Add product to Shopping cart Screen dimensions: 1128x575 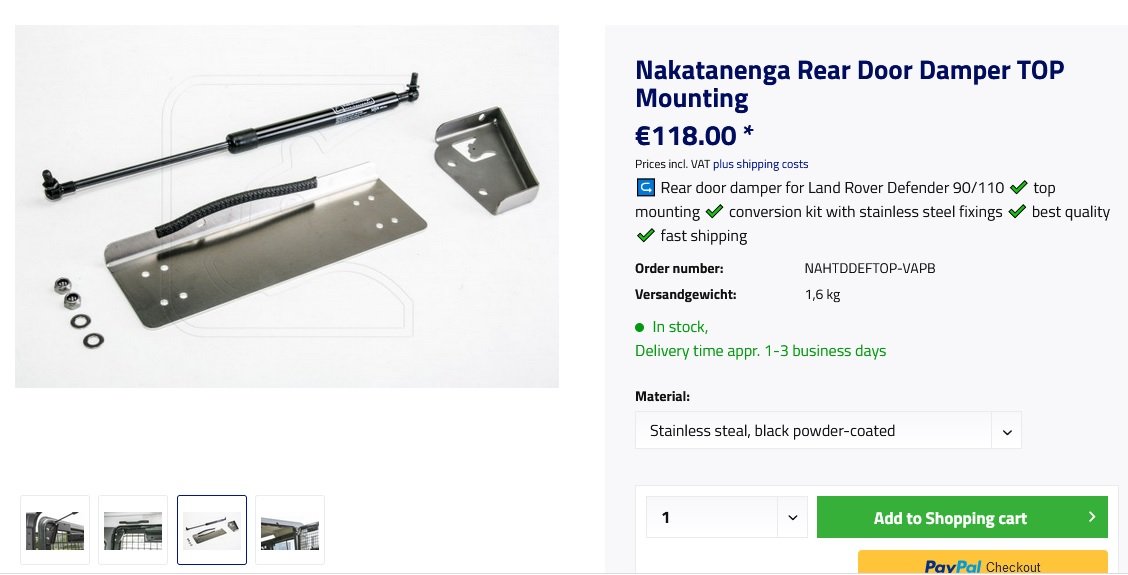(949, 517)
